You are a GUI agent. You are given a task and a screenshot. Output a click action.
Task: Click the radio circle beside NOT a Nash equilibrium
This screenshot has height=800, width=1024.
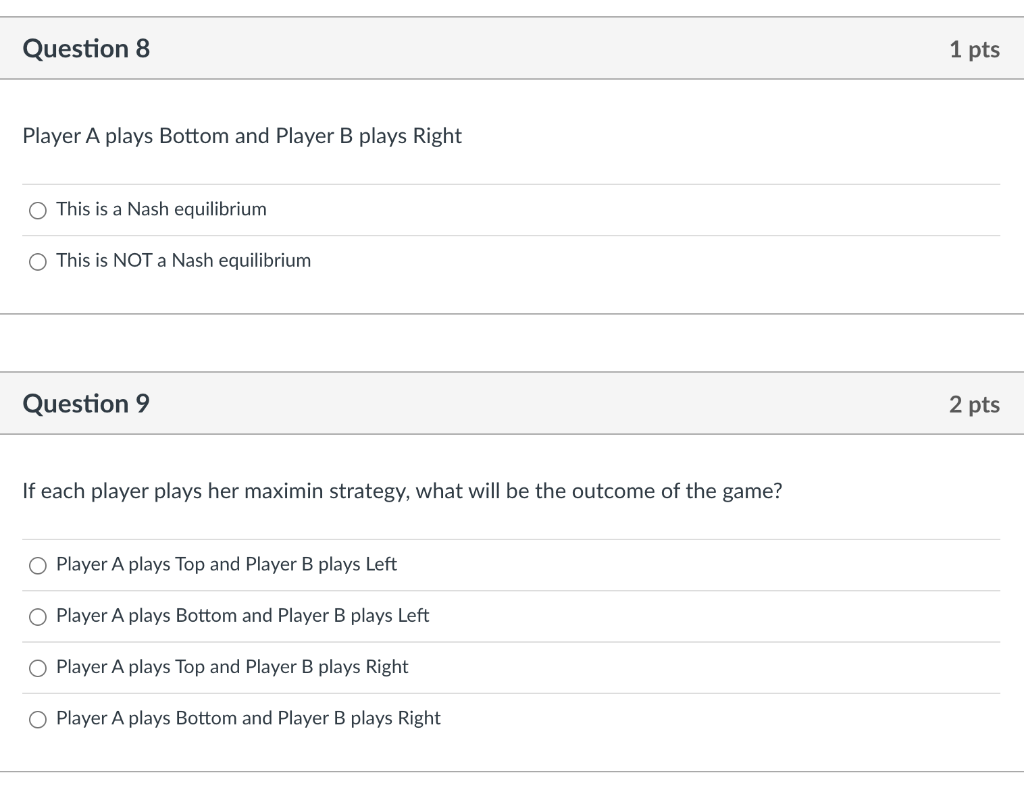tap(37, 262)
